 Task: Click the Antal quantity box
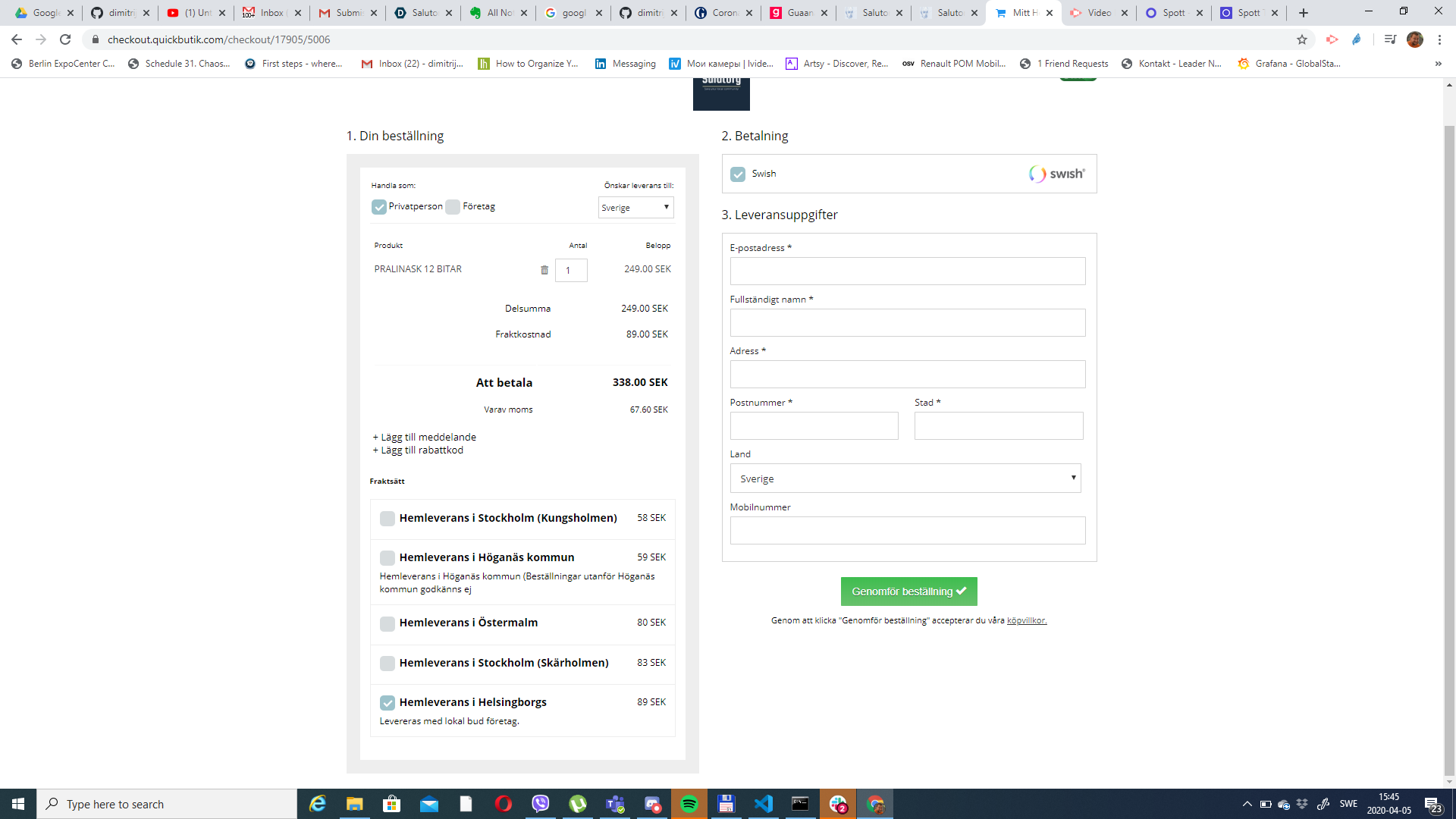[x=571, y=271]
